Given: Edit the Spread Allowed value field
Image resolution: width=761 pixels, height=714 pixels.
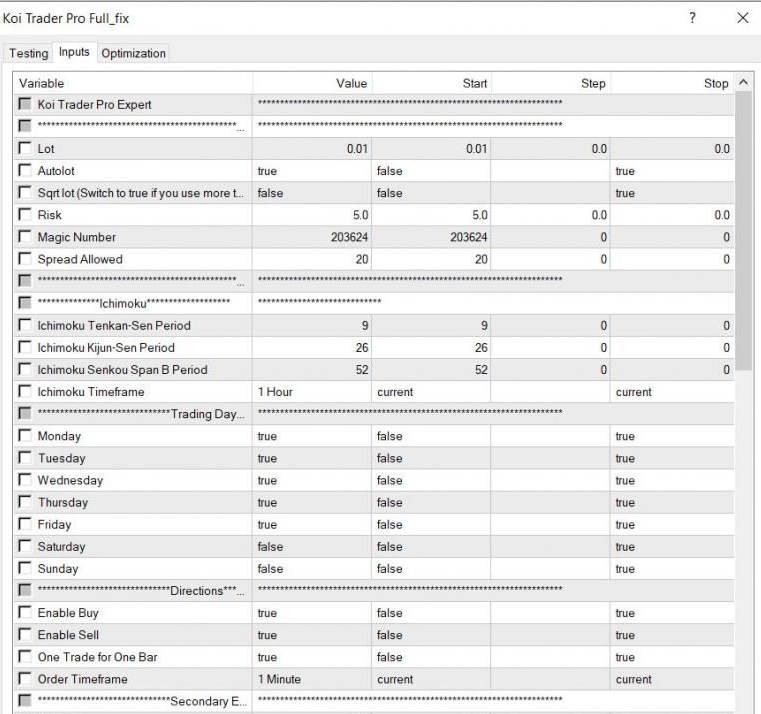Looking at the screenshot, I should (x=311, y=259).
